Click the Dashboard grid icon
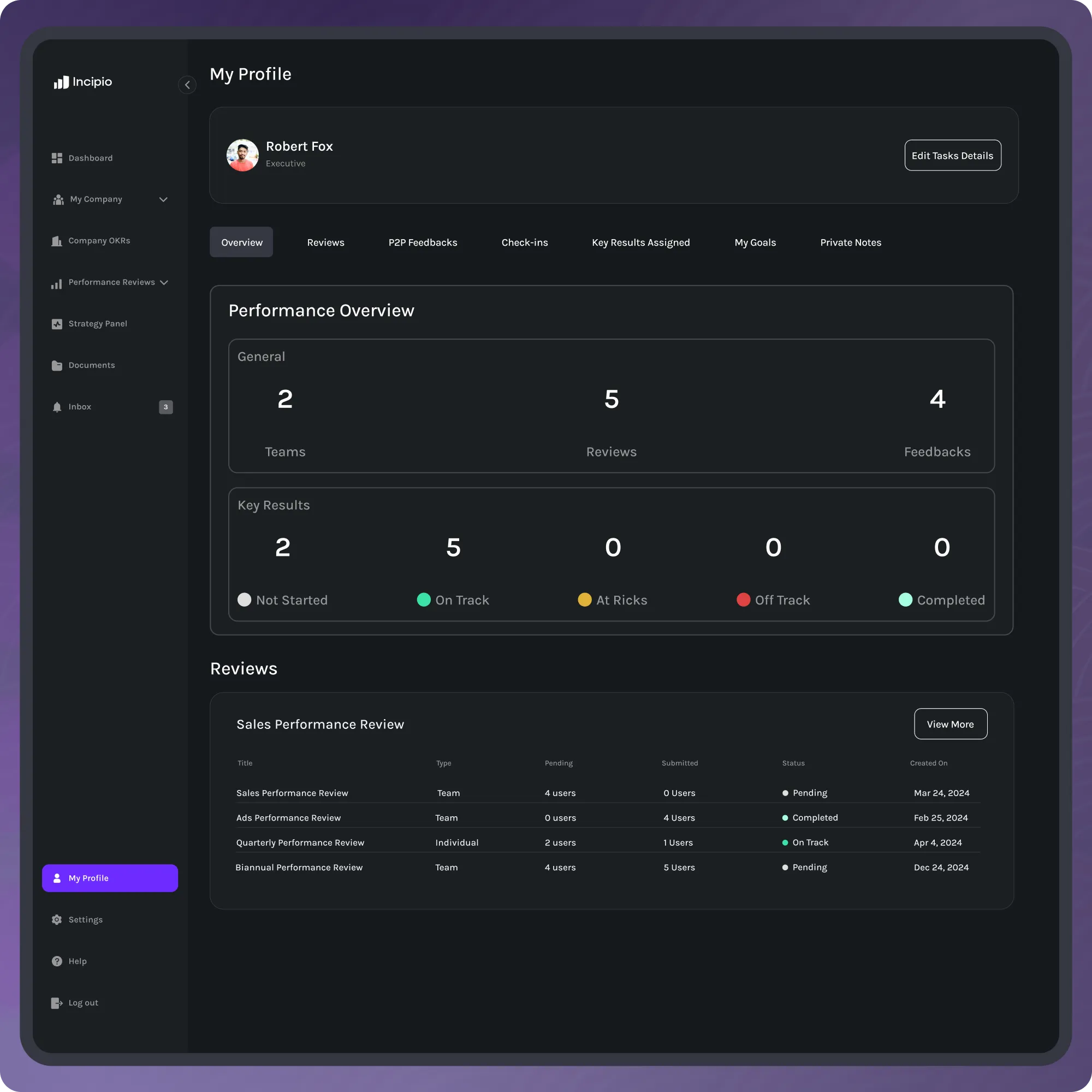1092x1092 pixels. tap(57, 158)
